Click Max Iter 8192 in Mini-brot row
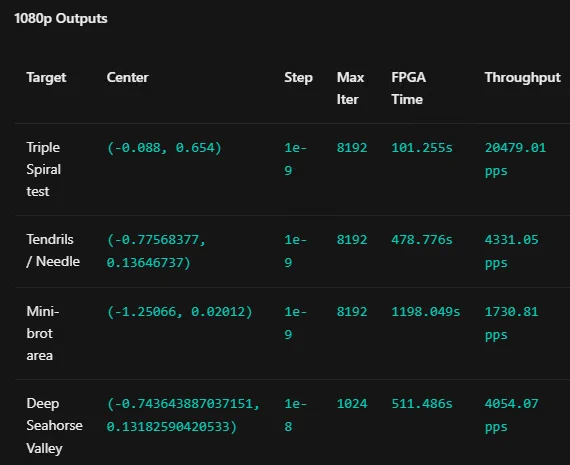Screen dimensions: 570x465 (x=352, y=312)
